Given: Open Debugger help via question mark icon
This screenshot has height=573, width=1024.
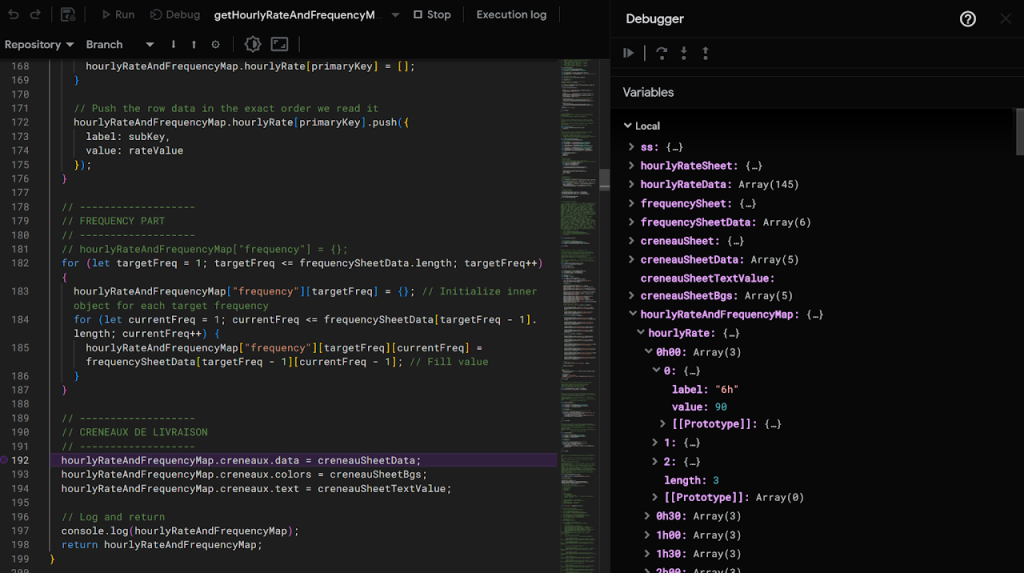Looking at the screenshot, I should [967, 19].
